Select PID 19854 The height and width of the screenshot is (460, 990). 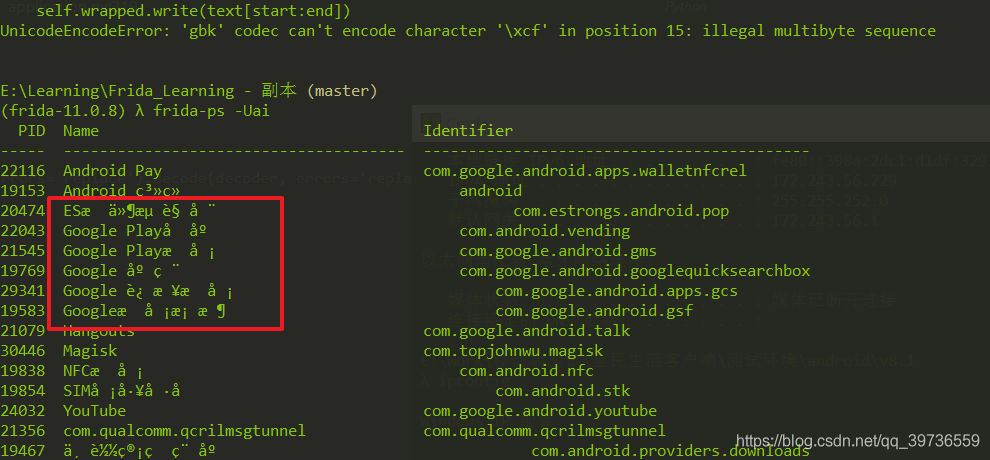pyautogui.click(x=23, y=391)
